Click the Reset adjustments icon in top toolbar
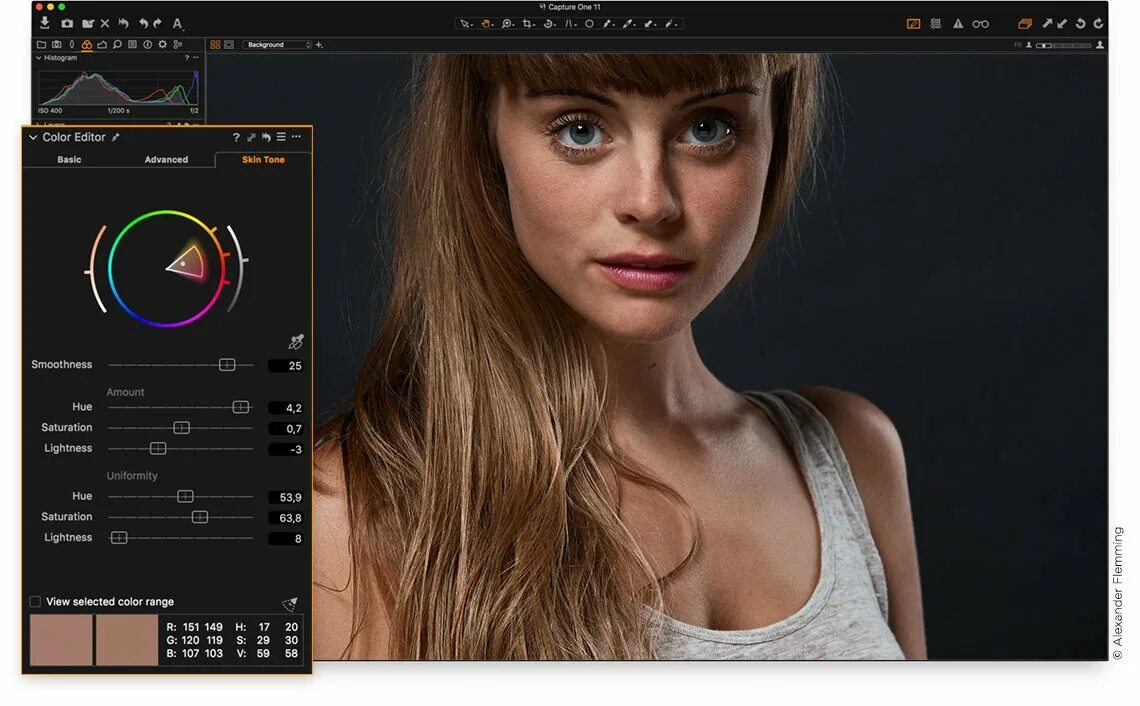Image resolution: width=1140 pixels, height=706 pixels. [x=124, y=23]
